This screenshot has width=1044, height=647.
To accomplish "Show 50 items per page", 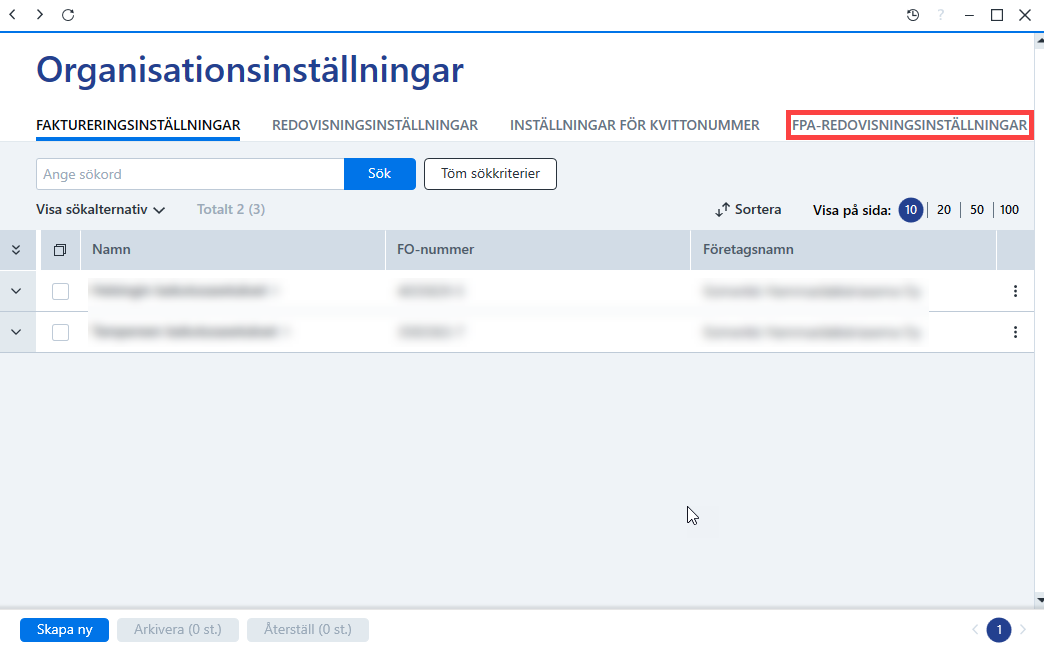I will (977, 210).
